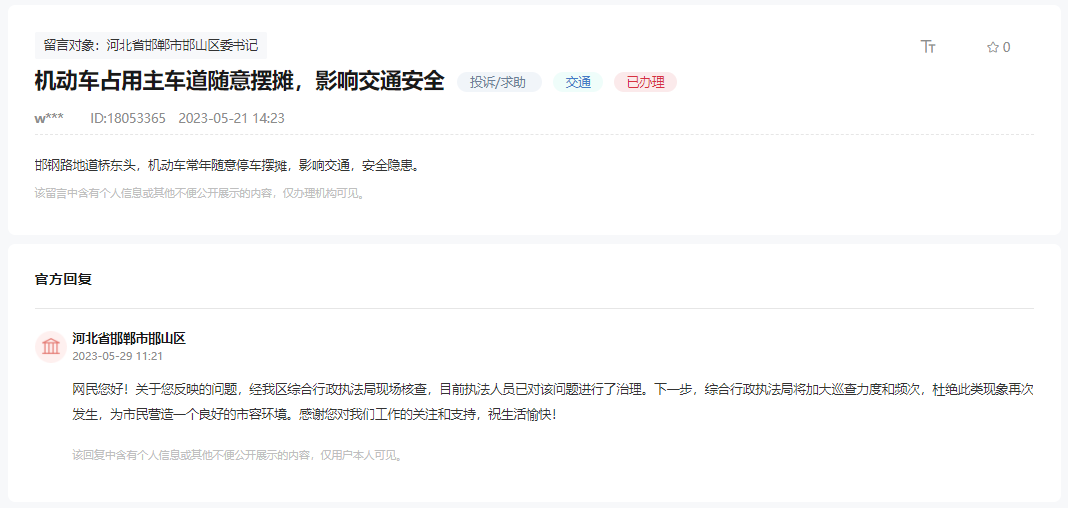The width and height of the screenshot is (1068, 508).
Task: Click the official reply text starting 网民您好
Action: tap(553, 402)
